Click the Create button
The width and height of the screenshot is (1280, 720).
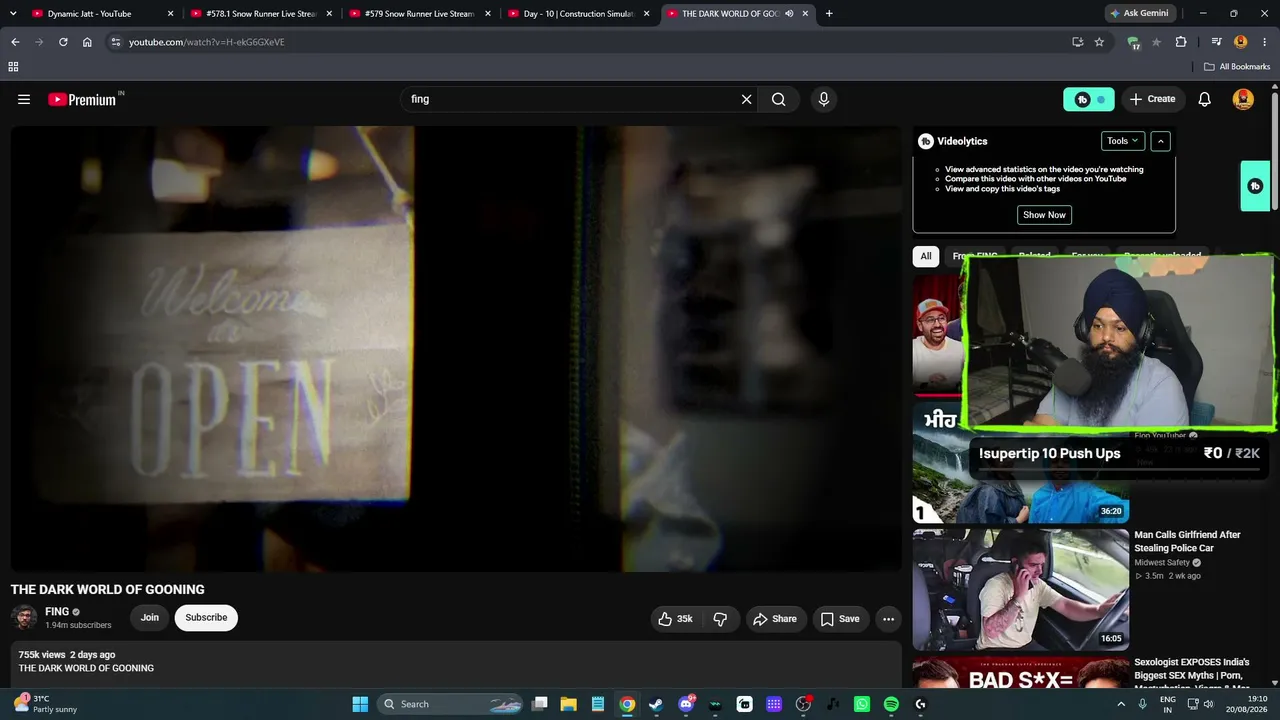pyautogui.click(x=1152, y=99)
